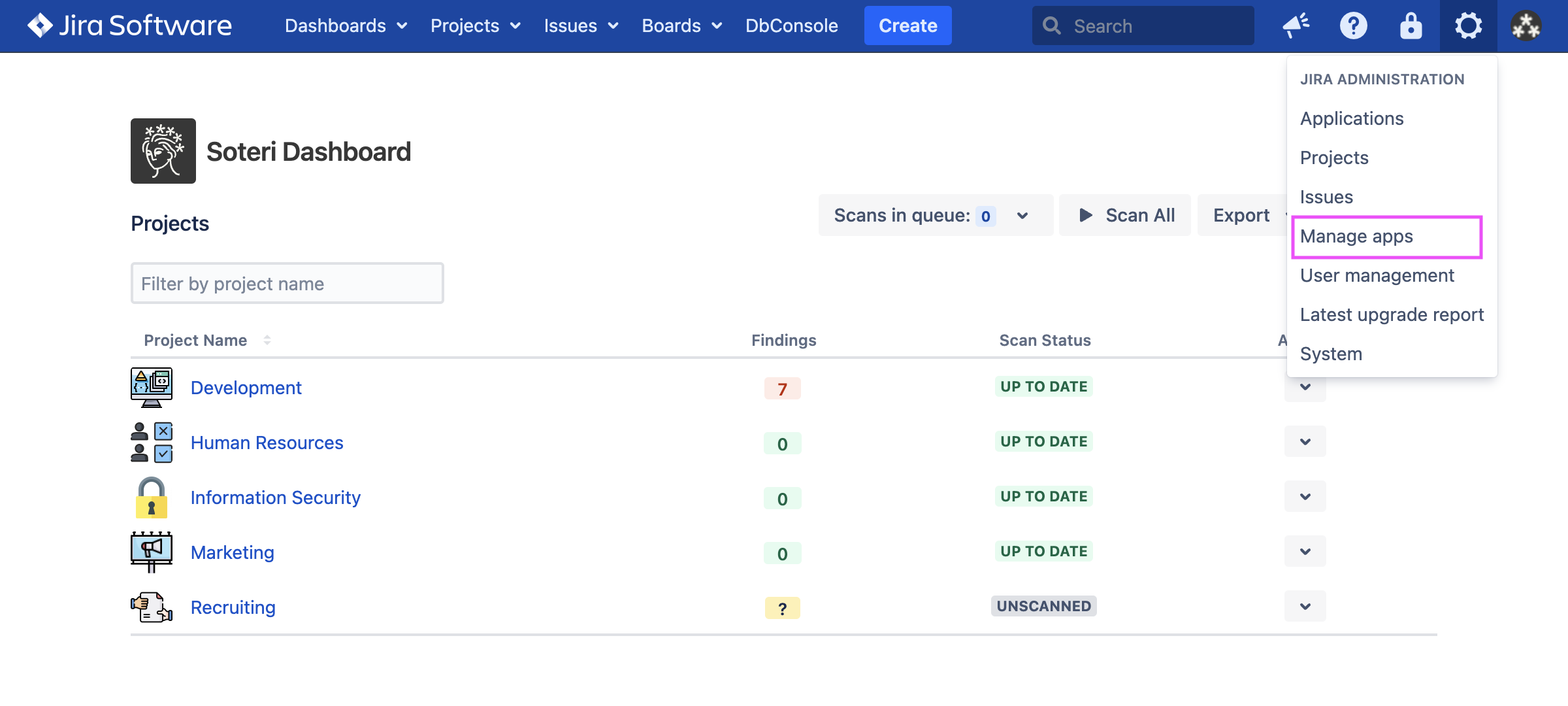Expand the Scans in queue dropdown
1568x706 pixels.
coord(1022,216)
